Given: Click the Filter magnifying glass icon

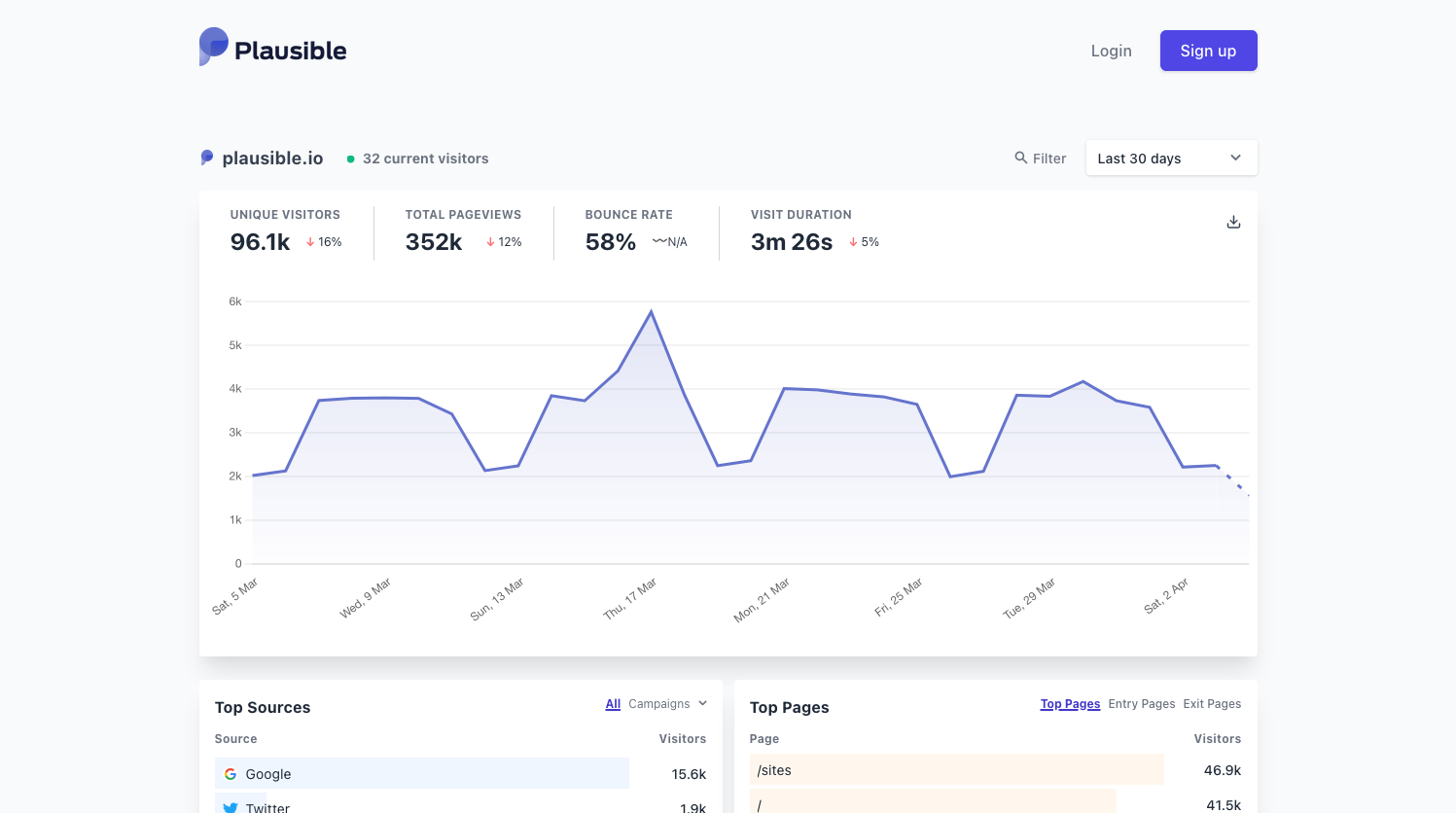Looking at the screenshot, I should click(1020, 158).
